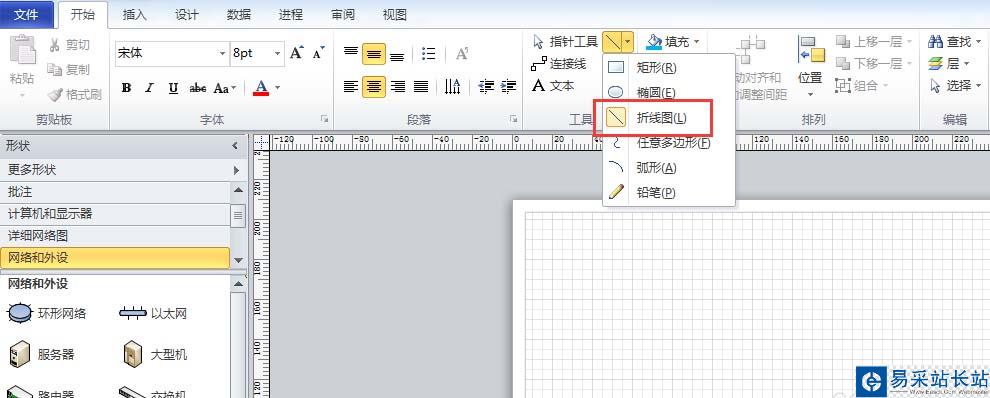Open the drawing tools dropdown arrow
Image resolution: width=990 pixels, height=398 pixels.
pyautogui.click(x=628, y=42)
